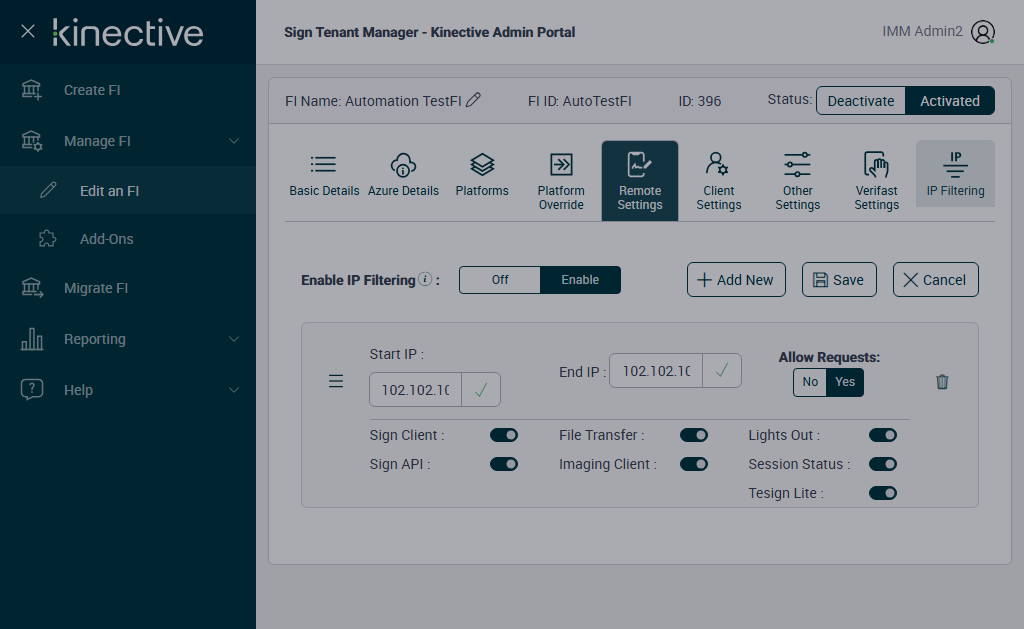Open the Verifast Settings tab
The height and width of the screenshot is (629, 1024).
click(x=876, y=181)
